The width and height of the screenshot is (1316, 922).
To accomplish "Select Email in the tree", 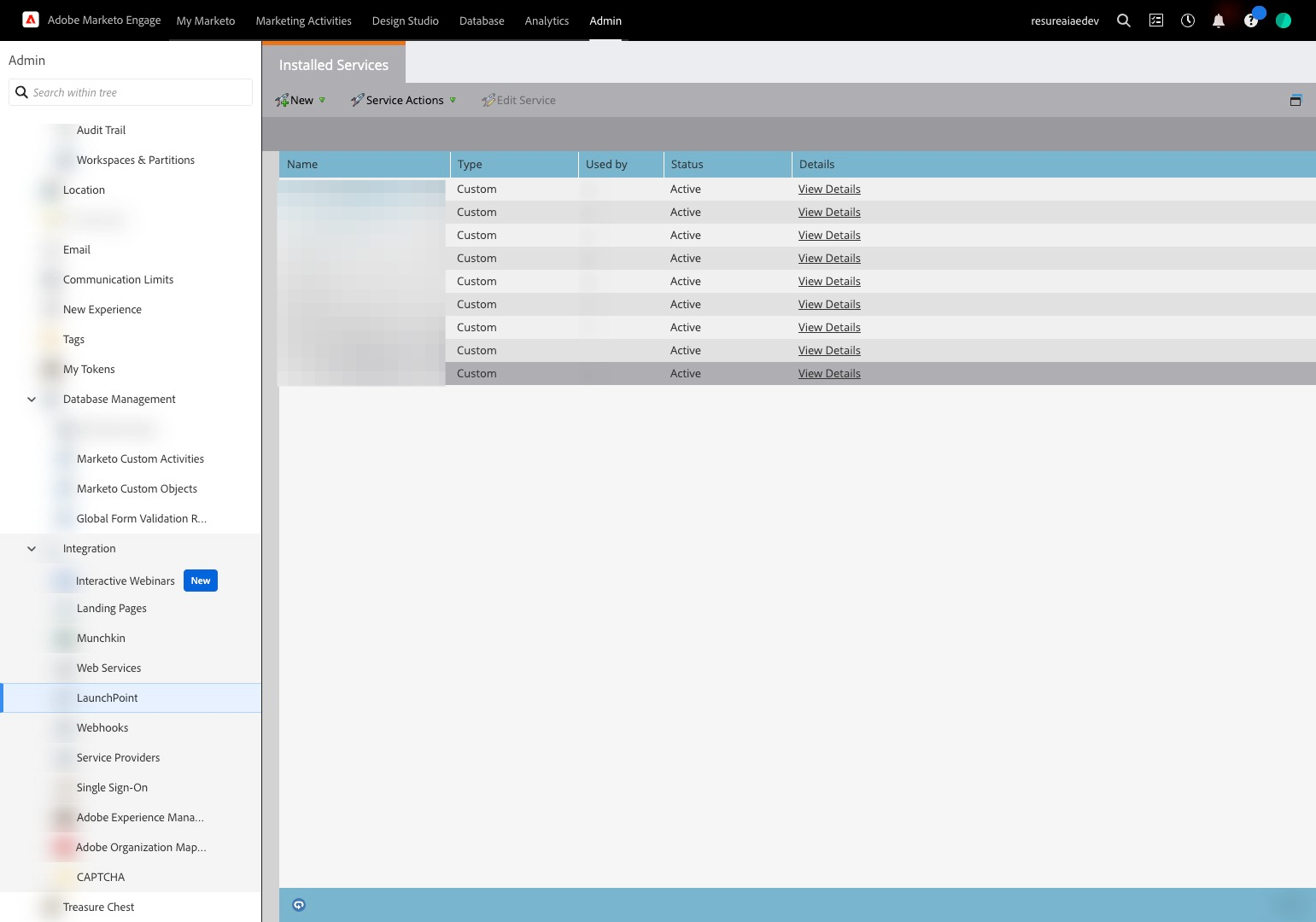I will click(77, 249).
